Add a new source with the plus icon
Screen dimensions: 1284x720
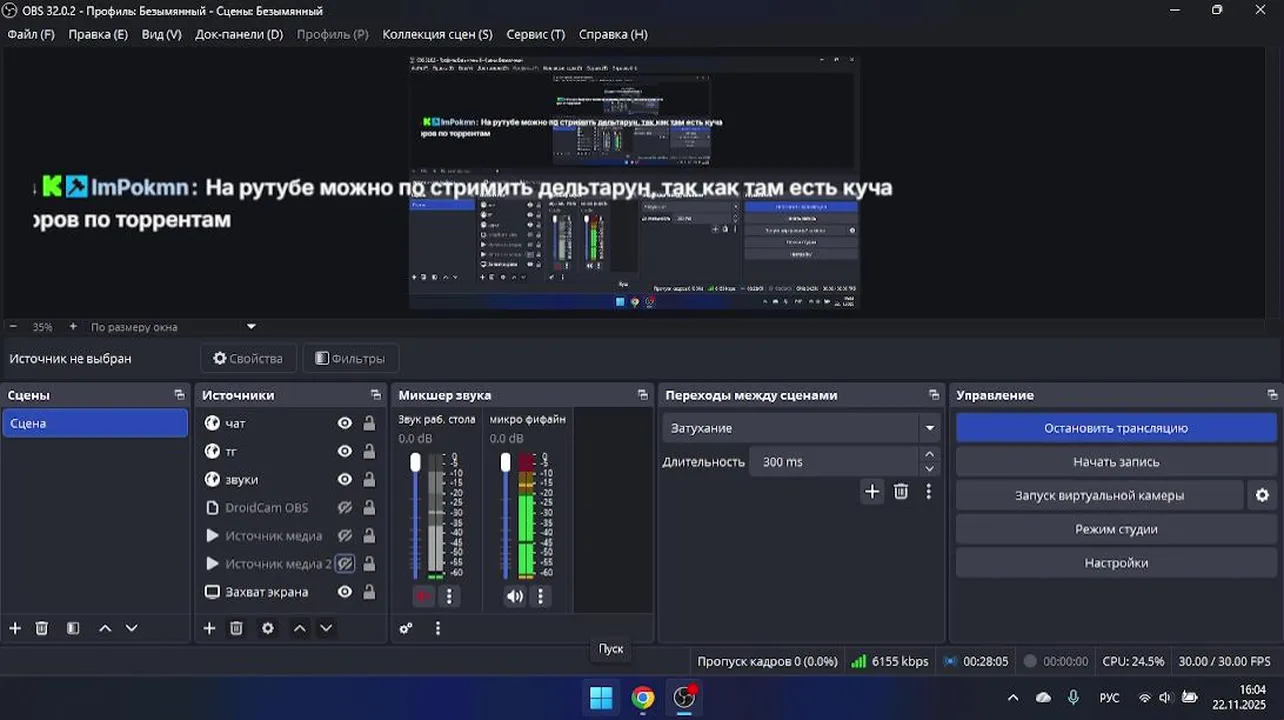[209, 628]
